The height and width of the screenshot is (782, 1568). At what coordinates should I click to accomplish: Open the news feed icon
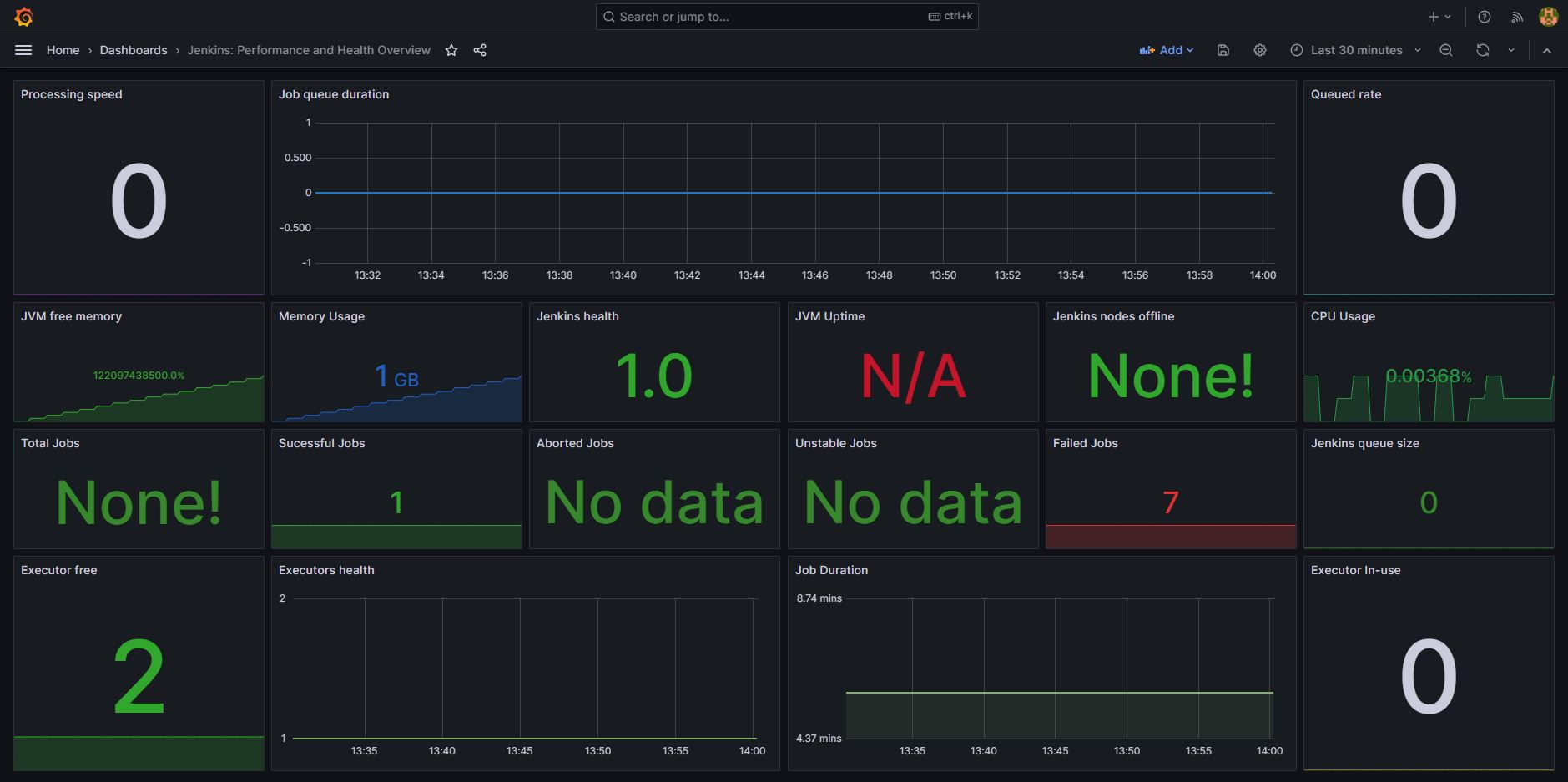point(1517,17)
